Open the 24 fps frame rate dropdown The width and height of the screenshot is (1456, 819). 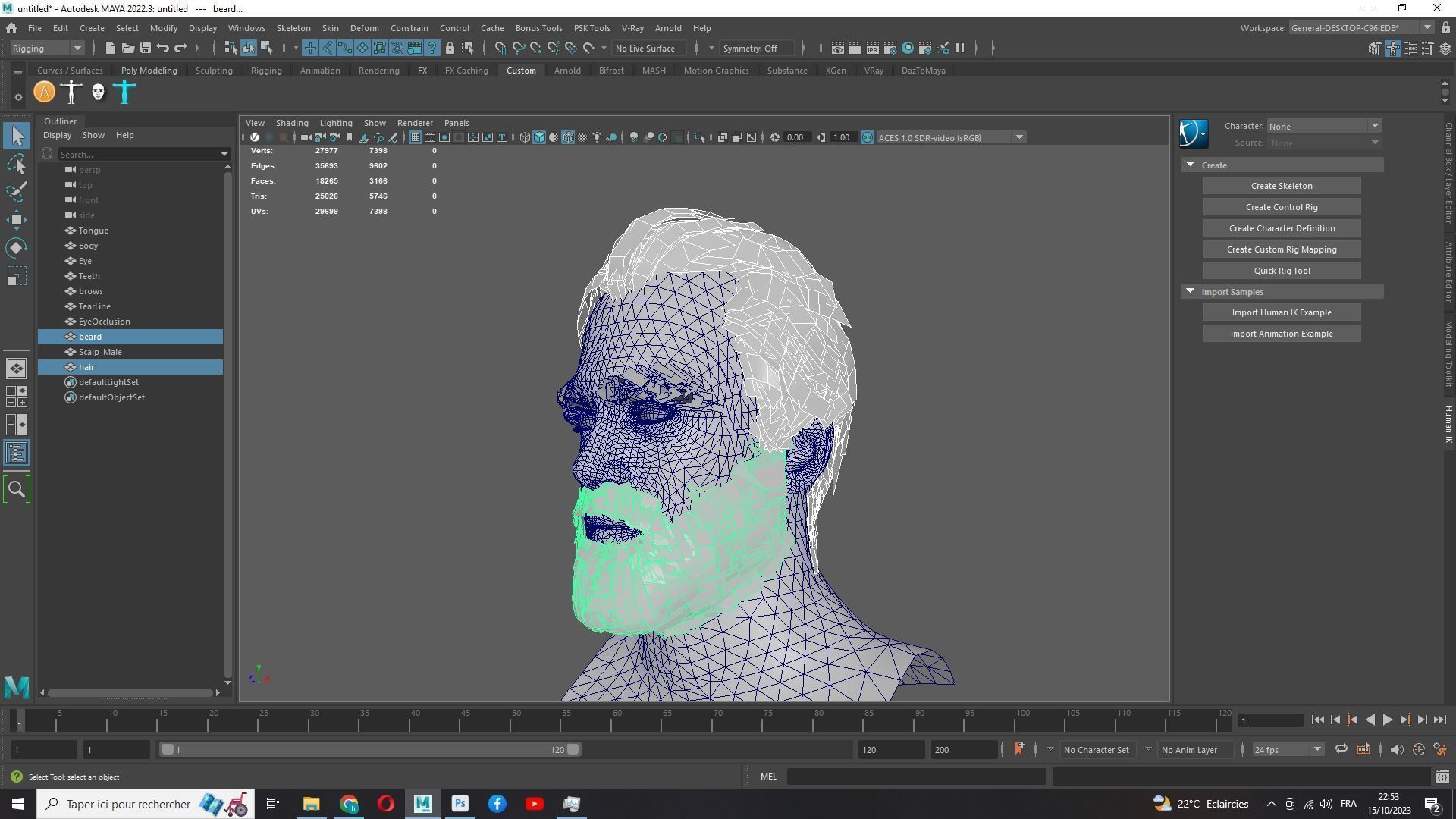pos(1288,749)
